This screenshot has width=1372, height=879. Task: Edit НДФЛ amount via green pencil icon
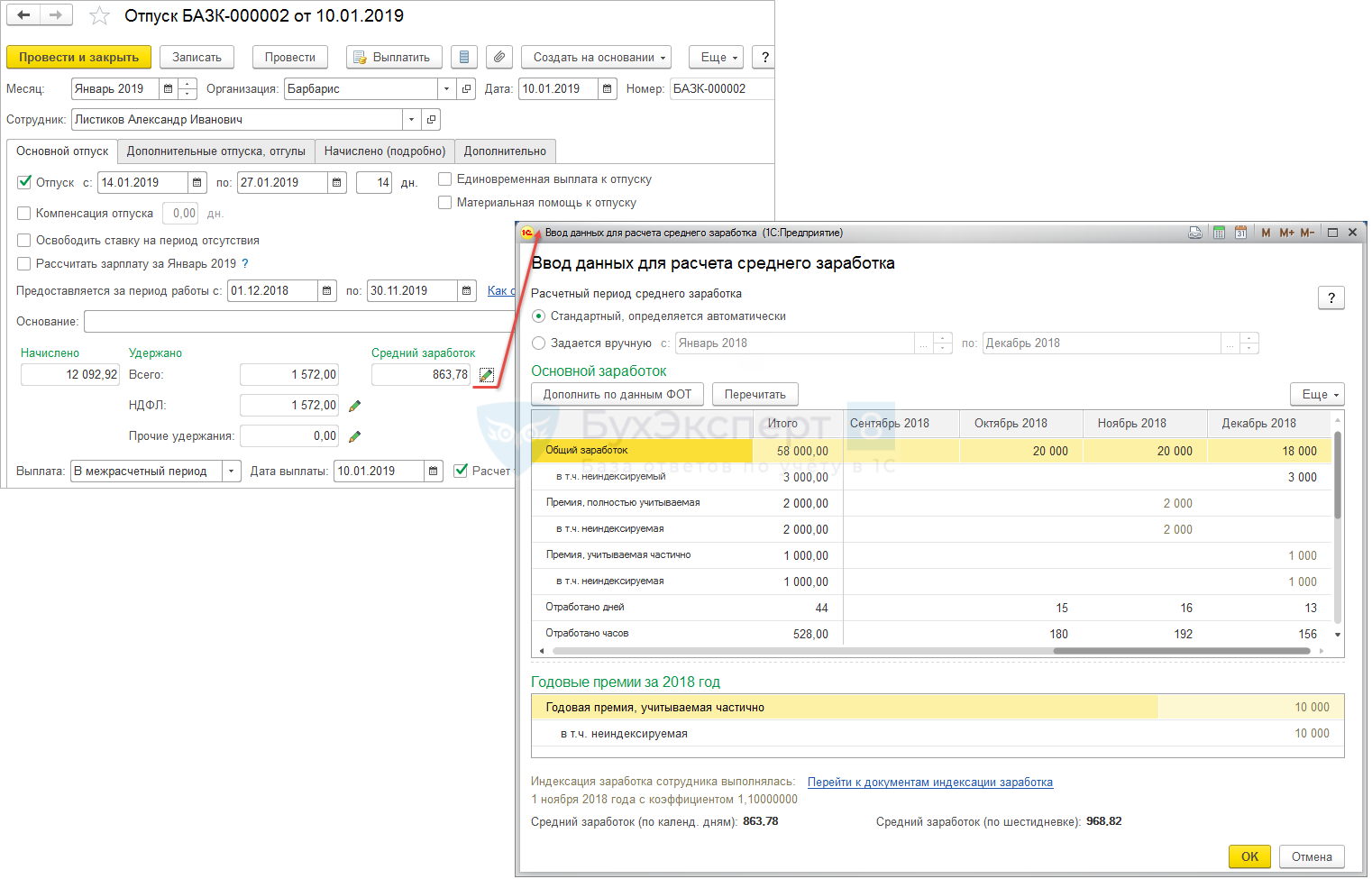[x=354, y=406]
